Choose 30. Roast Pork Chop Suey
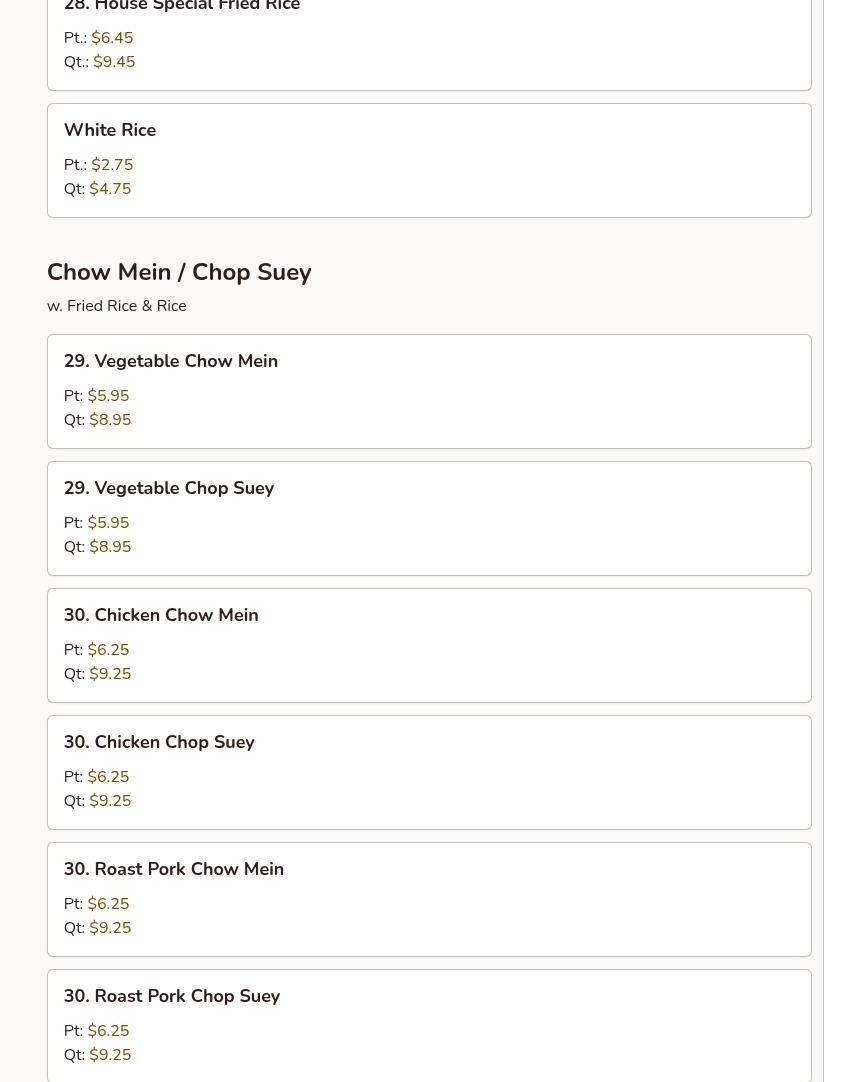Viewport: 844px width, 1082px height. tap(172, 996)
